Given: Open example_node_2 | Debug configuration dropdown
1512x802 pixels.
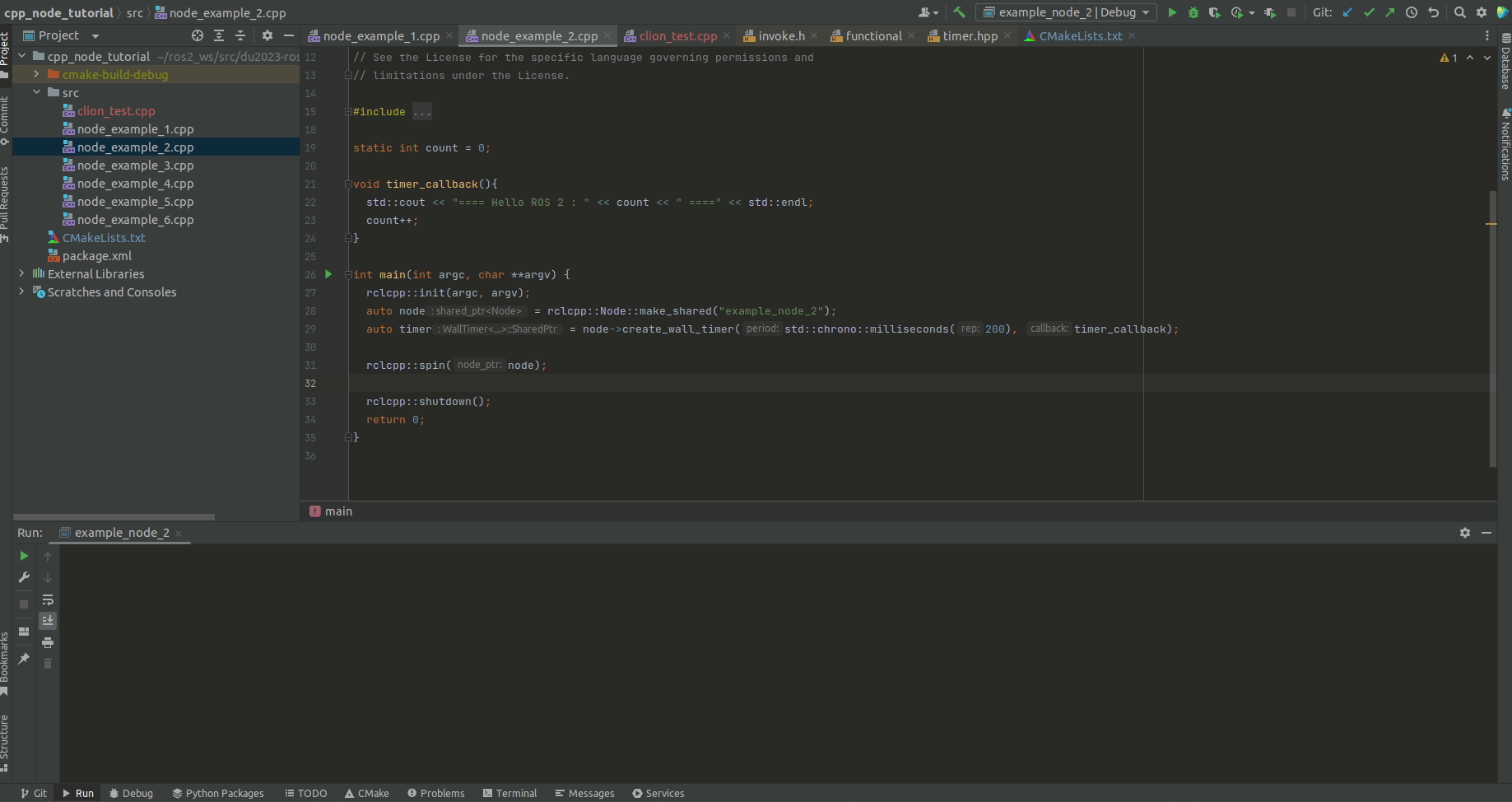Looking at the screenshot, I should pos(1066,12).
